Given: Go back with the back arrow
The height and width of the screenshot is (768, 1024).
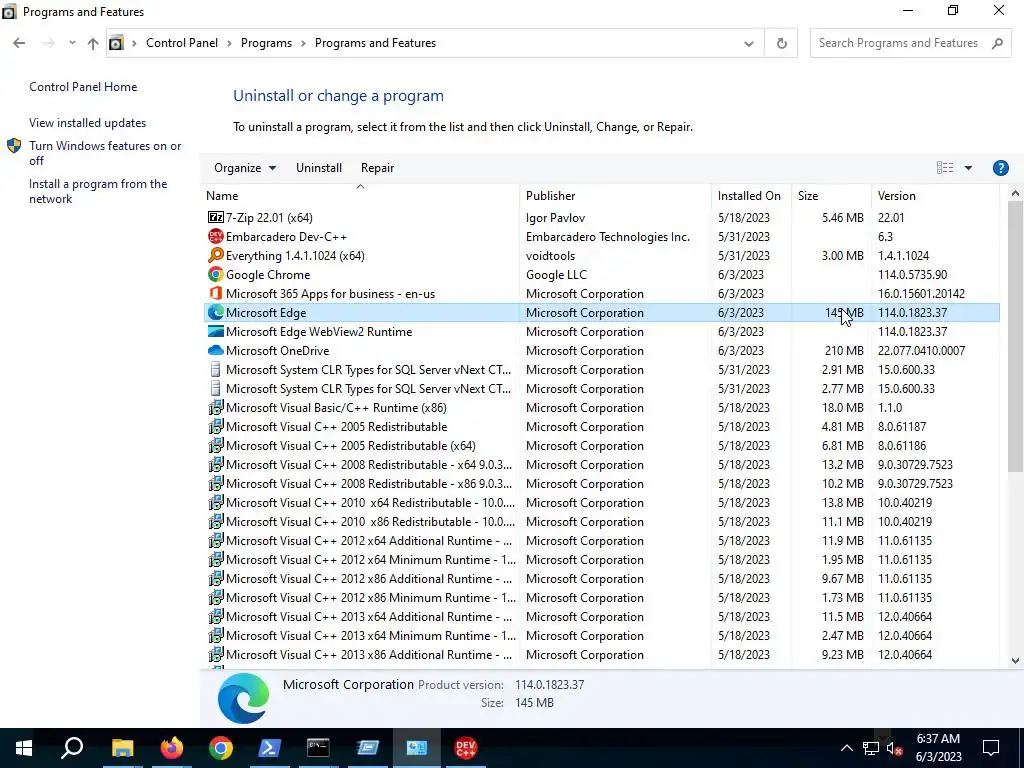Looking at the screenshot, I should click(x=19, y=43).
